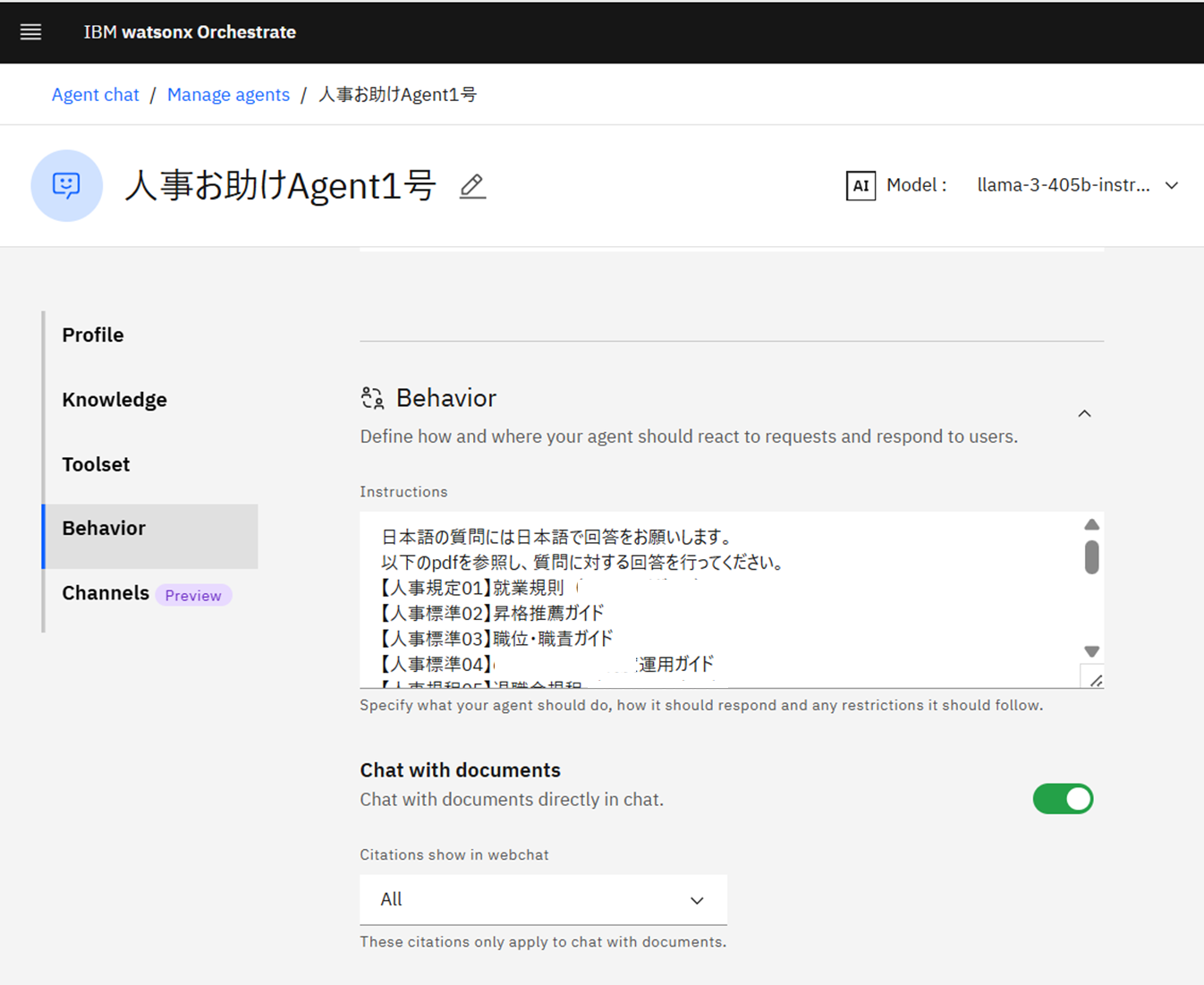1204x985 pixels.
Task: Click inside the Instructions text area
Action: coord(719,599)
